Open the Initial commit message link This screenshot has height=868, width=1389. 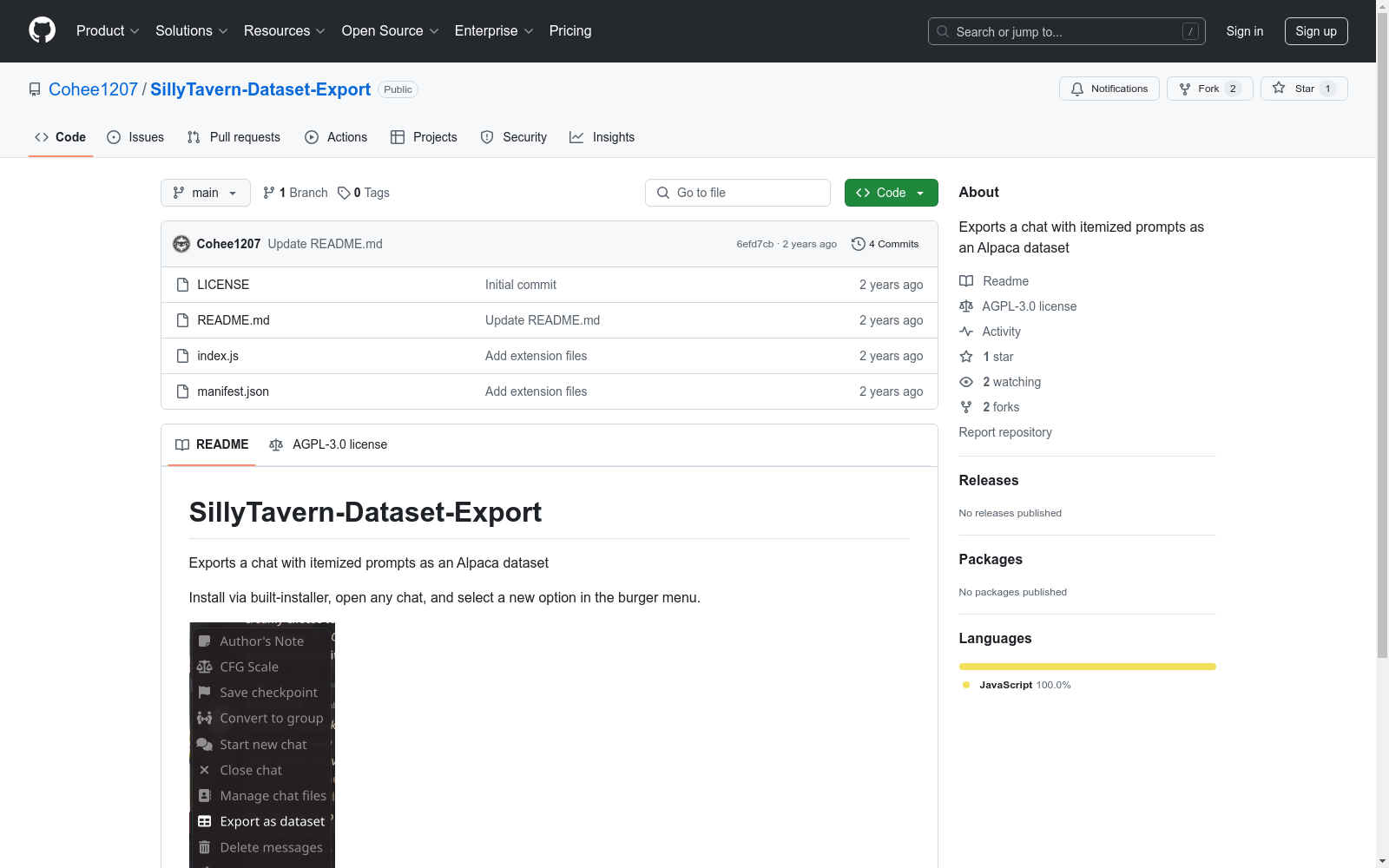tap(521, 285)
